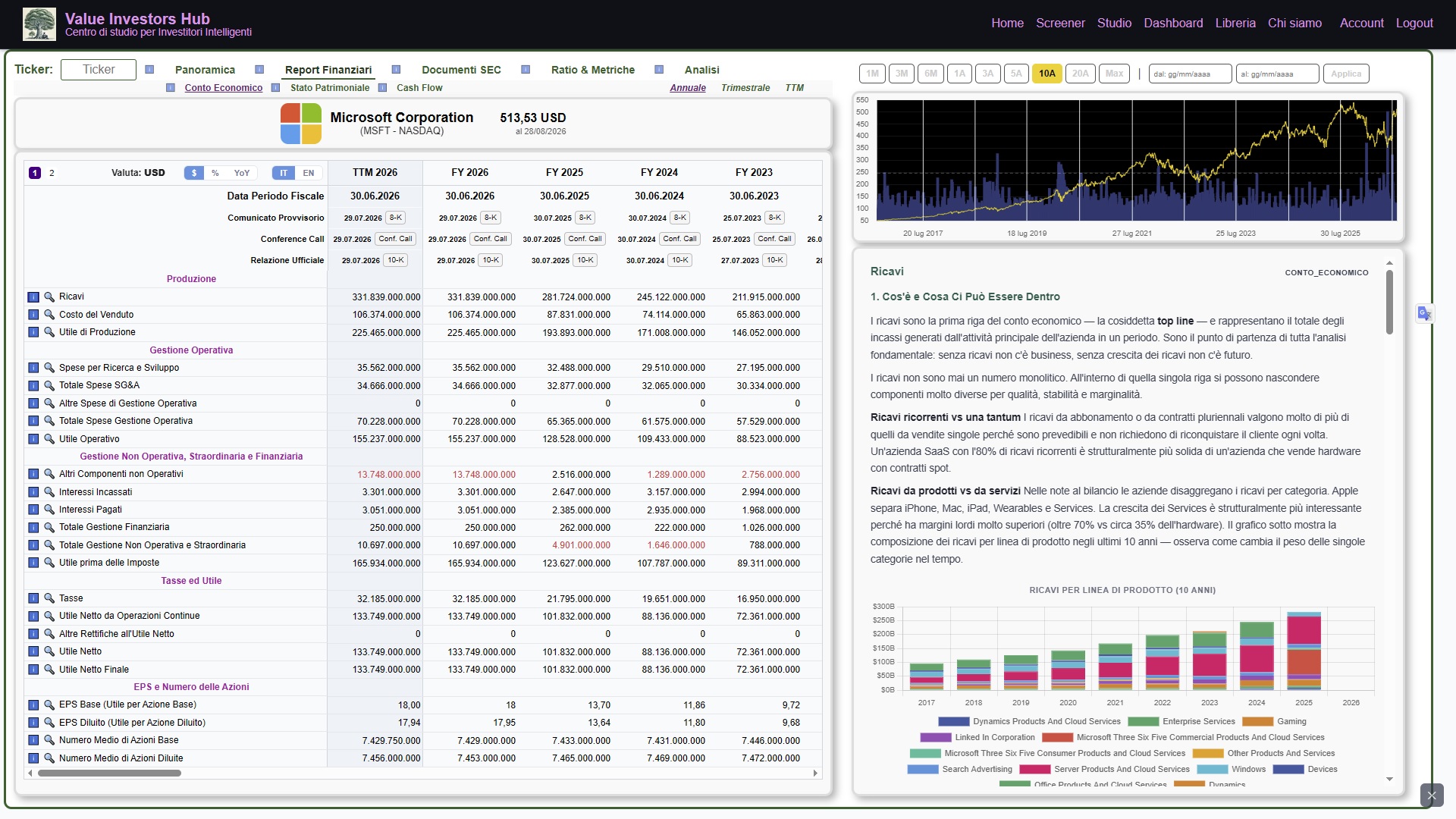Set the chart range to 20A
This screenshot has height=819, width=1456.
1081,74
